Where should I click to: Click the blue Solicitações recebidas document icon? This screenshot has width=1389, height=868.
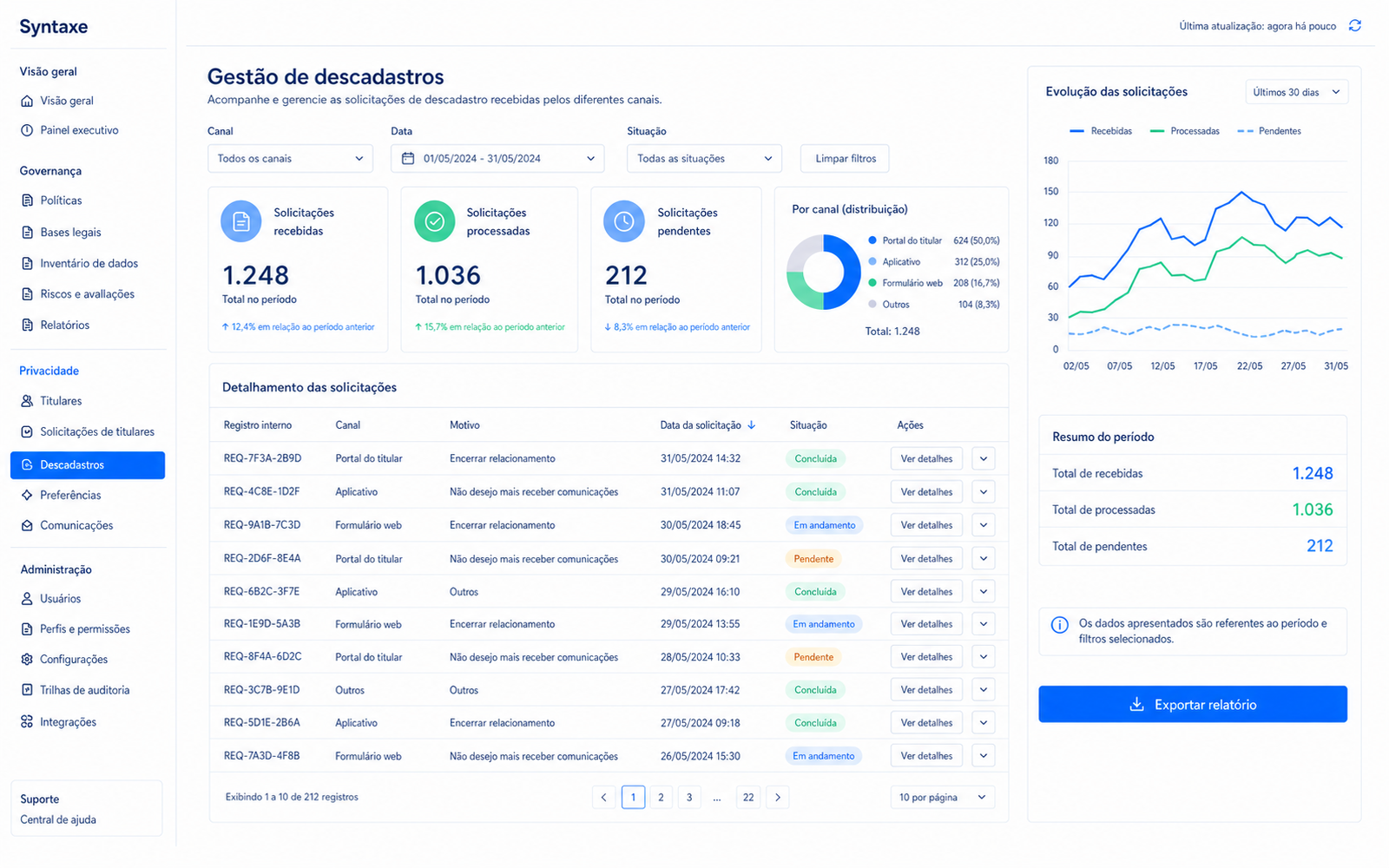(241, 222)
